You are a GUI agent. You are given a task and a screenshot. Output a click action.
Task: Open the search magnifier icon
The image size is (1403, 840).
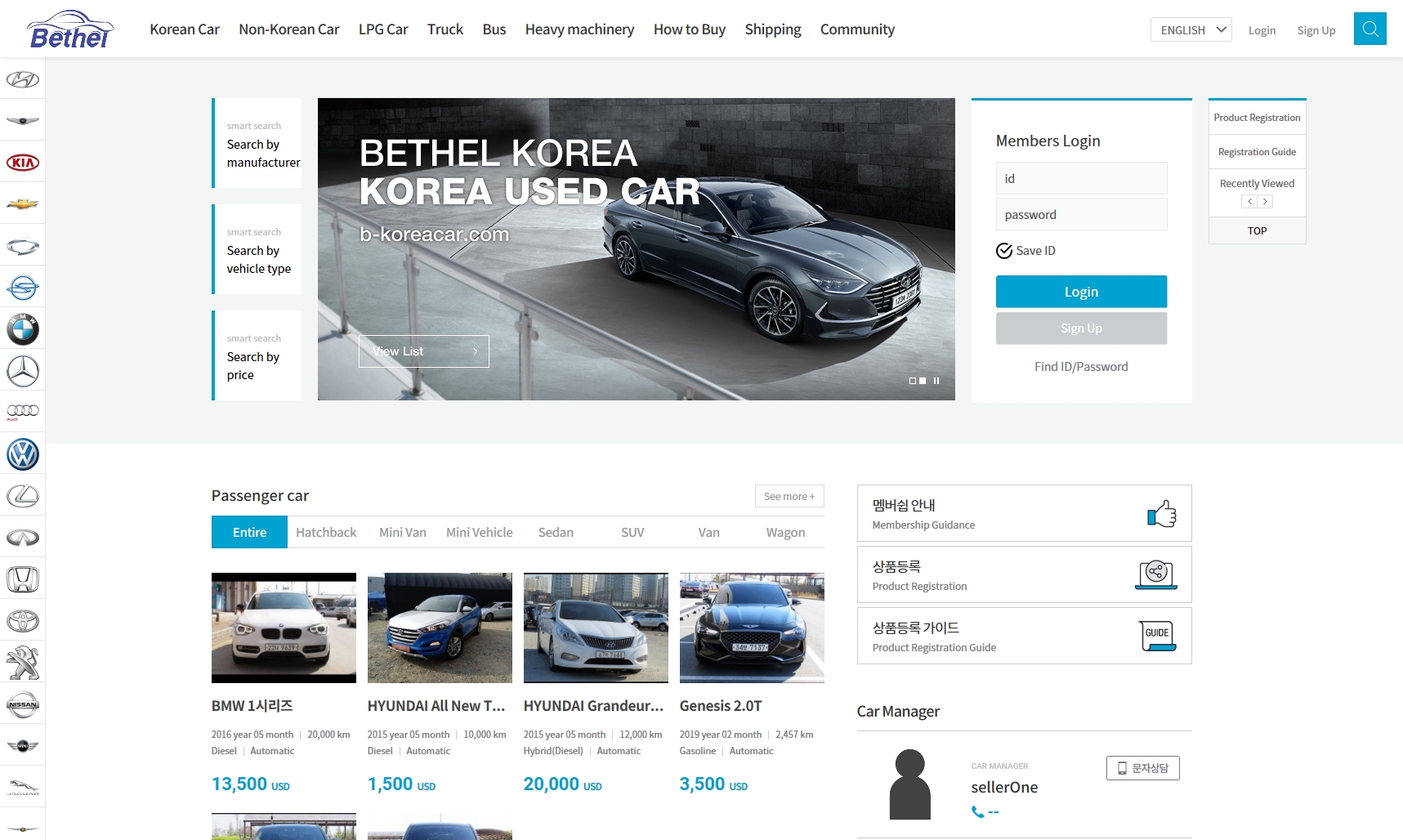tap(1369, 29)
